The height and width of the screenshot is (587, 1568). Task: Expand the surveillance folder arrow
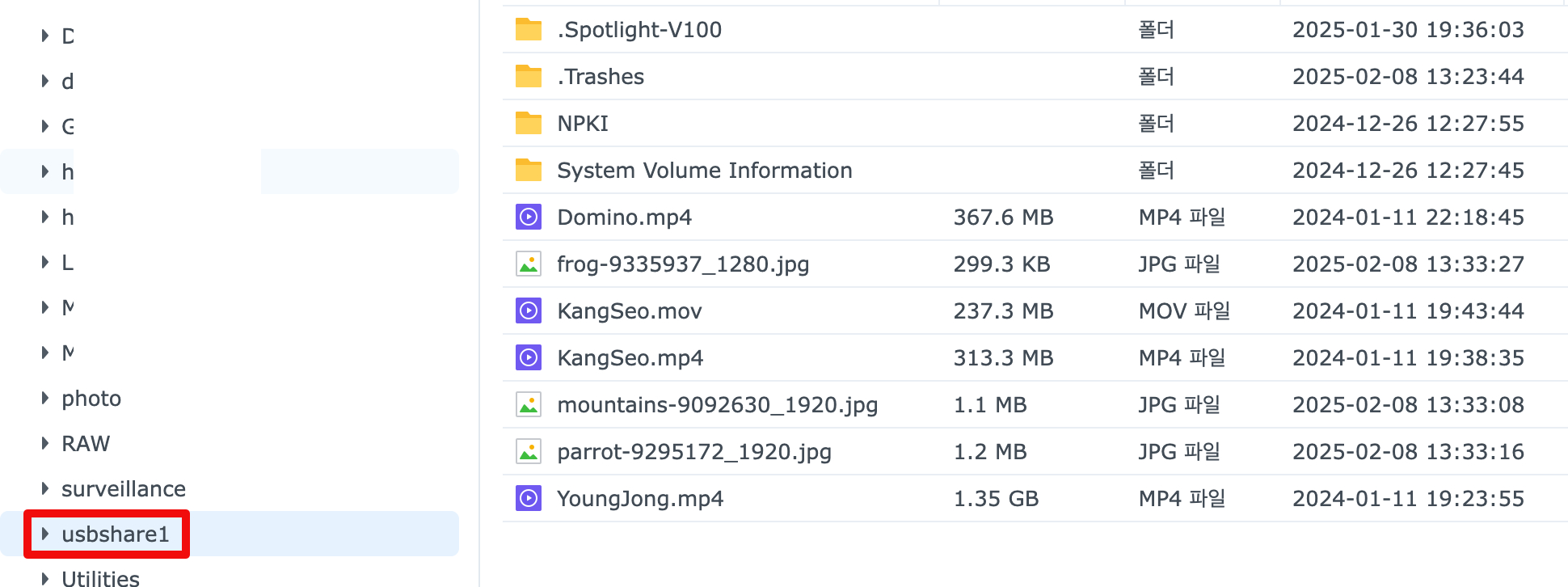(x=45, y=488)
